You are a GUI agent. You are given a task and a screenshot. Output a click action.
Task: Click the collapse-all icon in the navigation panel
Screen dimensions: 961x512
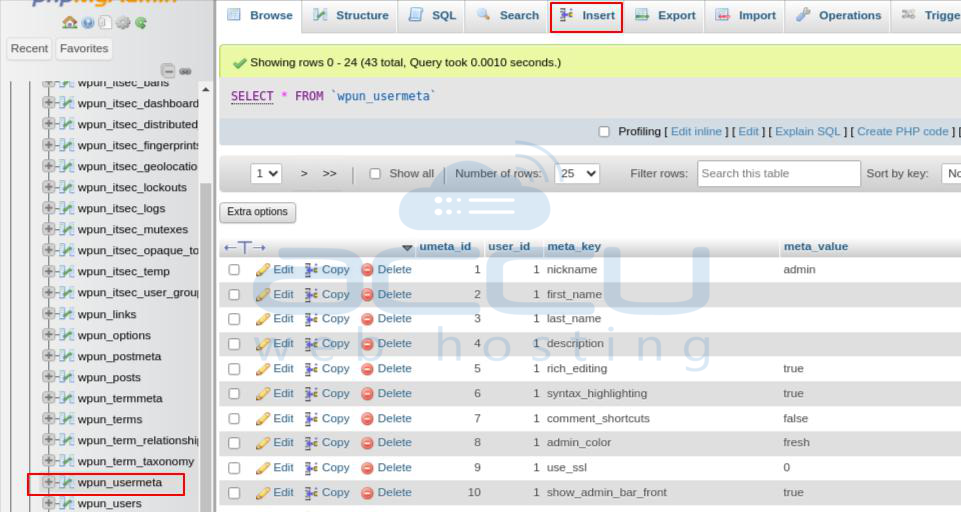click(x=168, y=71)
